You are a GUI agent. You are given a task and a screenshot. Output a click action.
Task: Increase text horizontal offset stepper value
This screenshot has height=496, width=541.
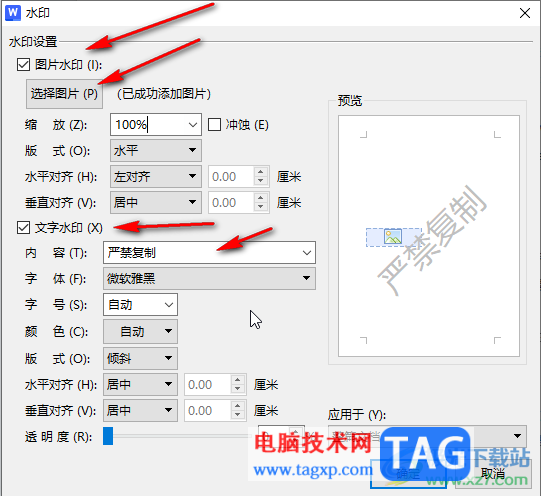pyautogui.click(x=237, y=379)
